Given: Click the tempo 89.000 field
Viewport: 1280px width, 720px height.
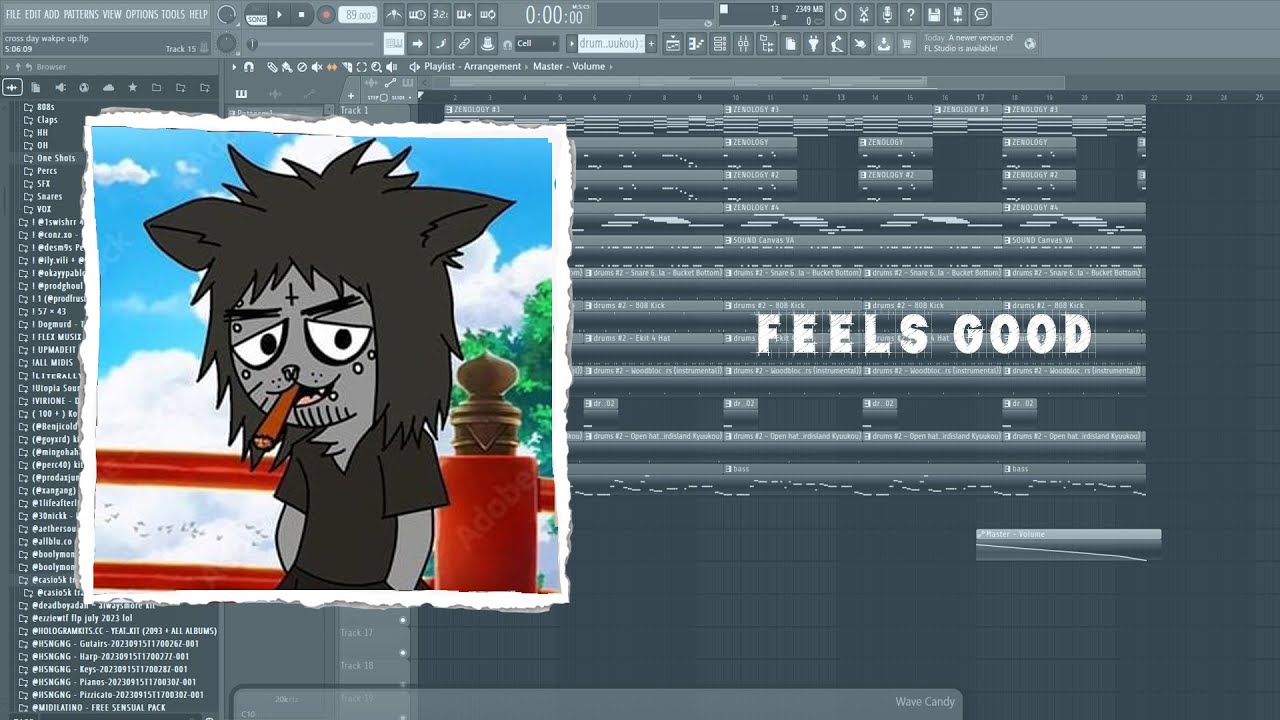Looking at the screenshot, I should (357, 15).
